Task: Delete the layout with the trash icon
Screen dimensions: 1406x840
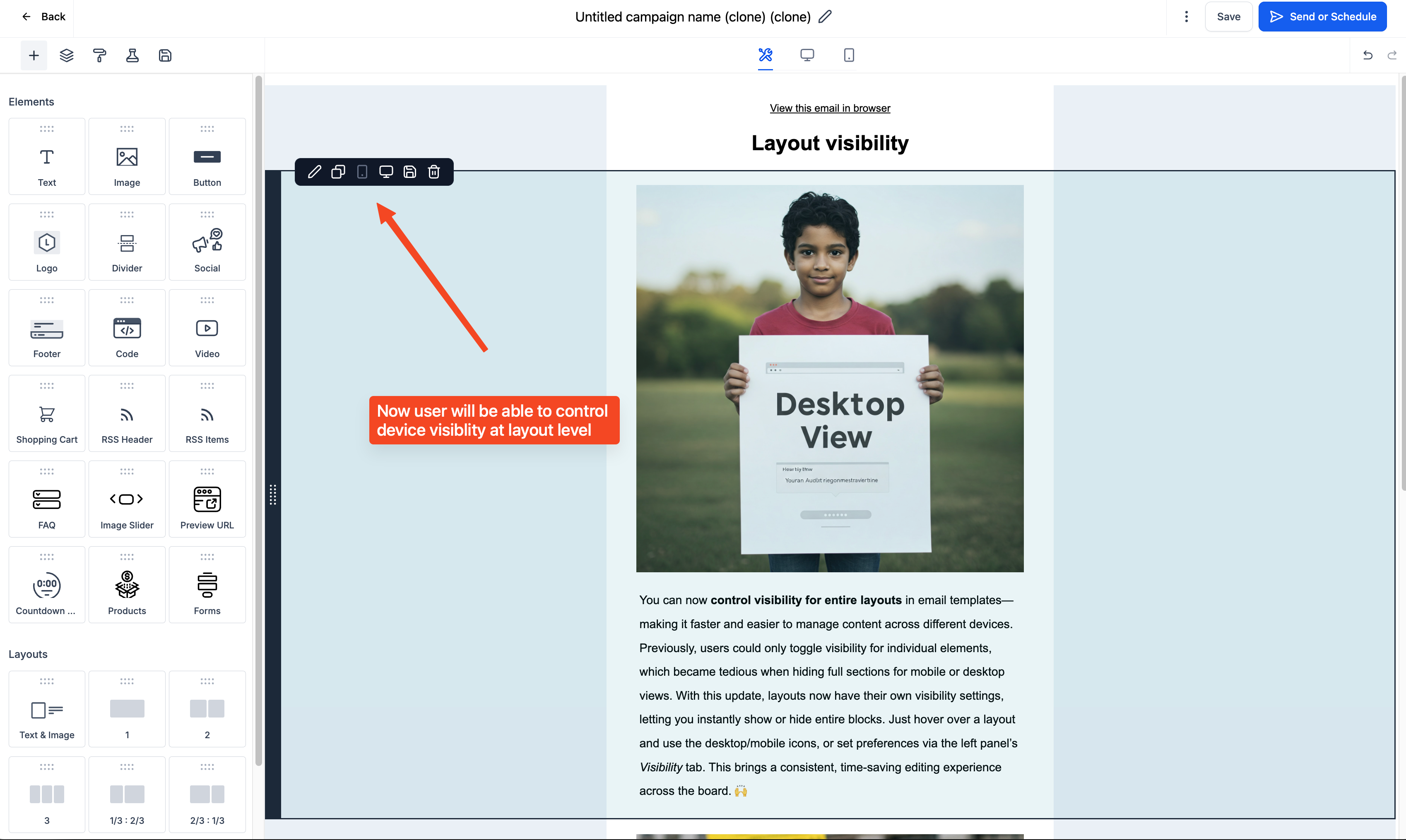Action: [433, 171]
